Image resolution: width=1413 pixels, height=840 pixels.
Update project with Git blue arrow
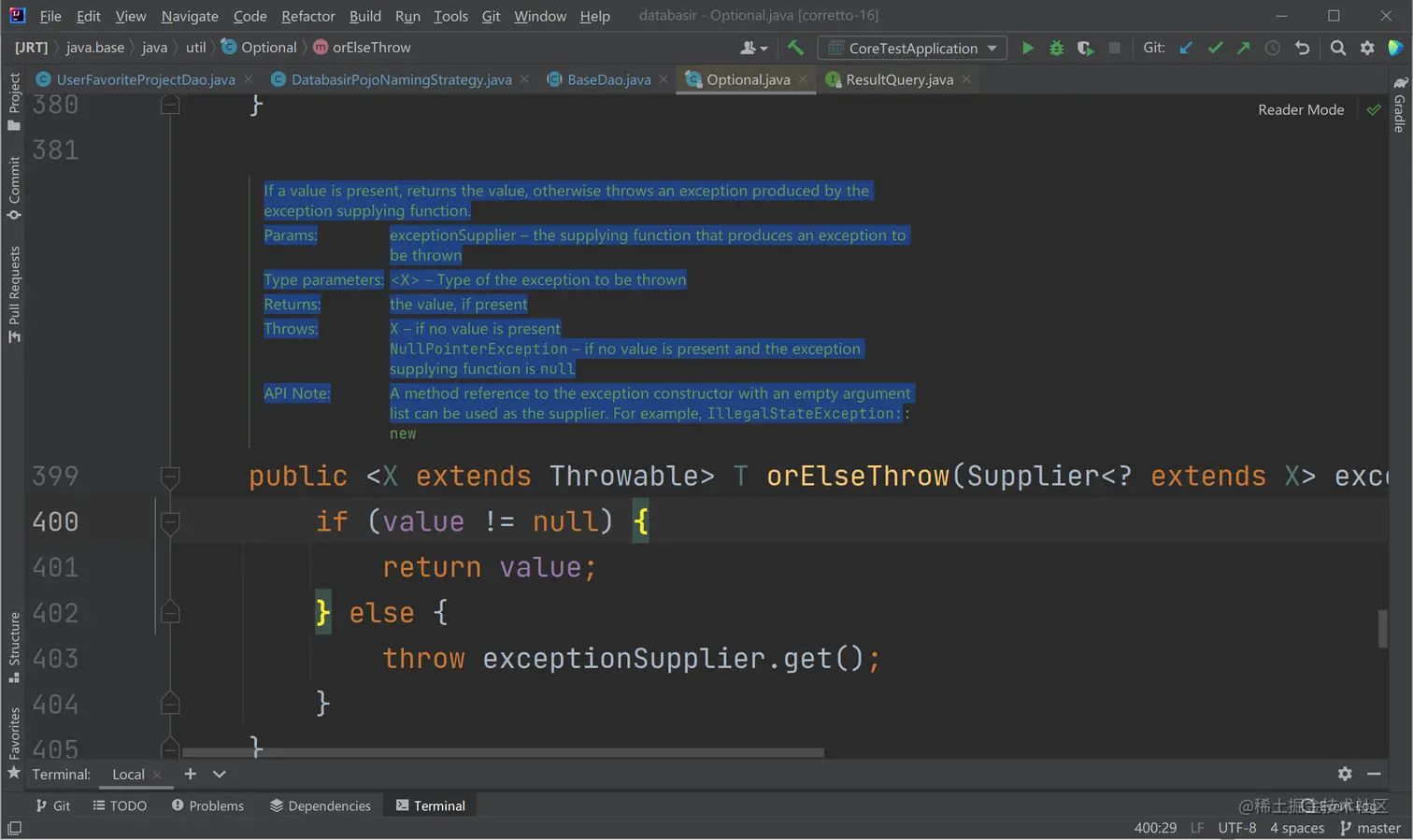pyautogui.click(x=1185, y=48)
